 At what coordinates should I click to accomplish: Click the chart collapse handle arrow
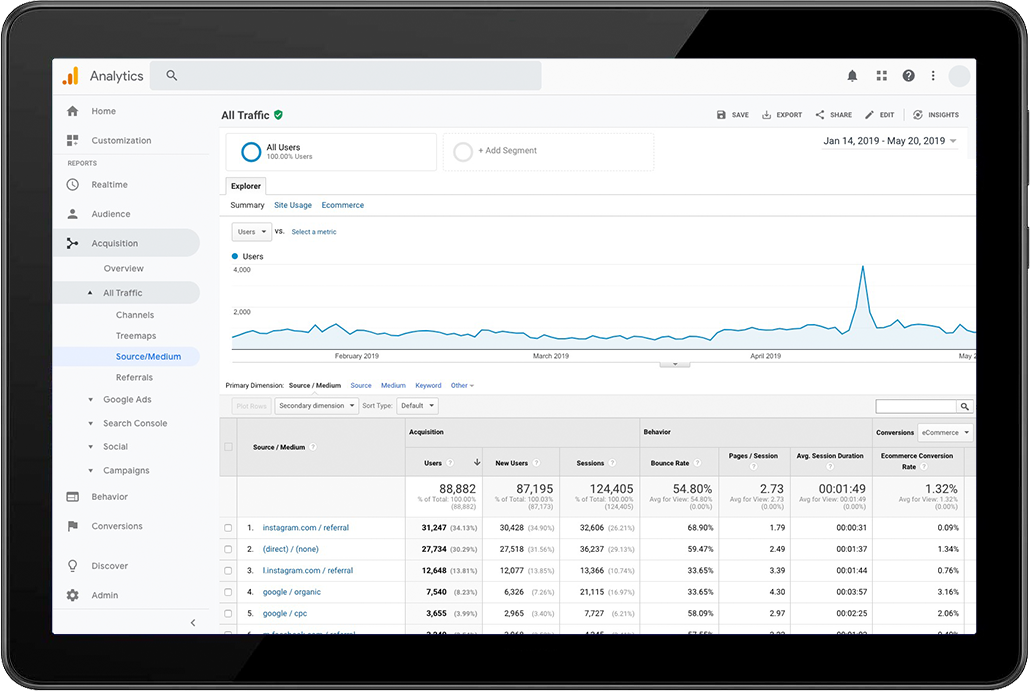[675, 363]
